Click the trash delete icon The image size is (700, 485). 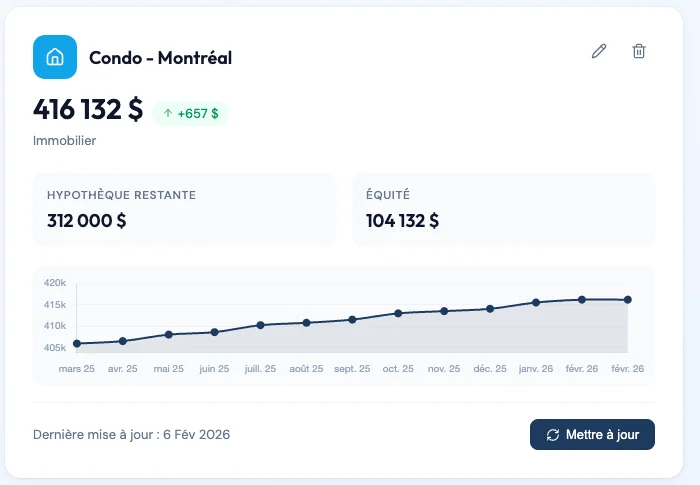(639, 51)
